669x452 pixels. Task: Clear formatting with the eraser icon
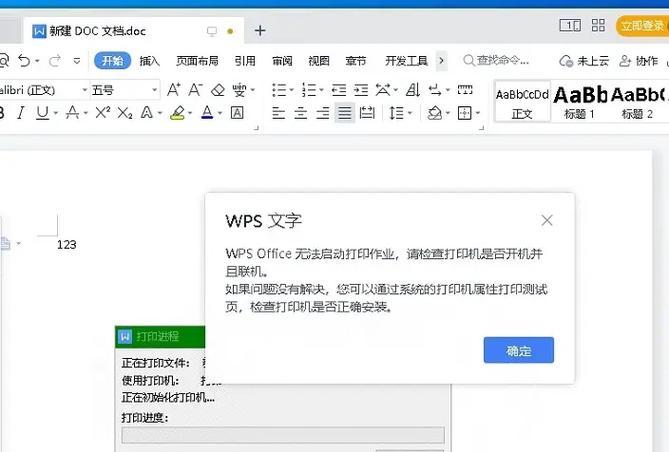(x=218, y=90)
